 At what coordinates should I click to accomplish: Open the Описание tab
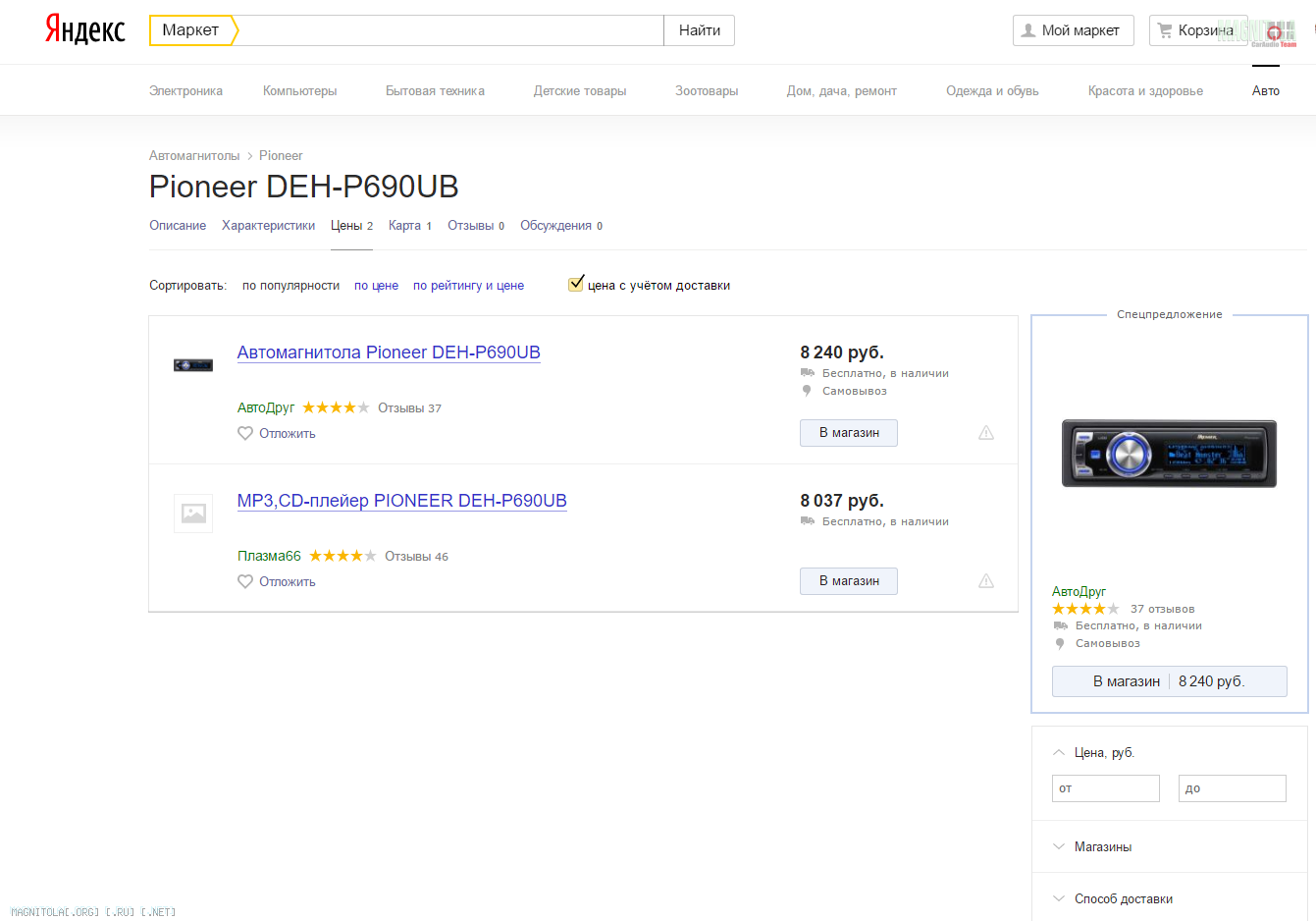pos(178,226)
